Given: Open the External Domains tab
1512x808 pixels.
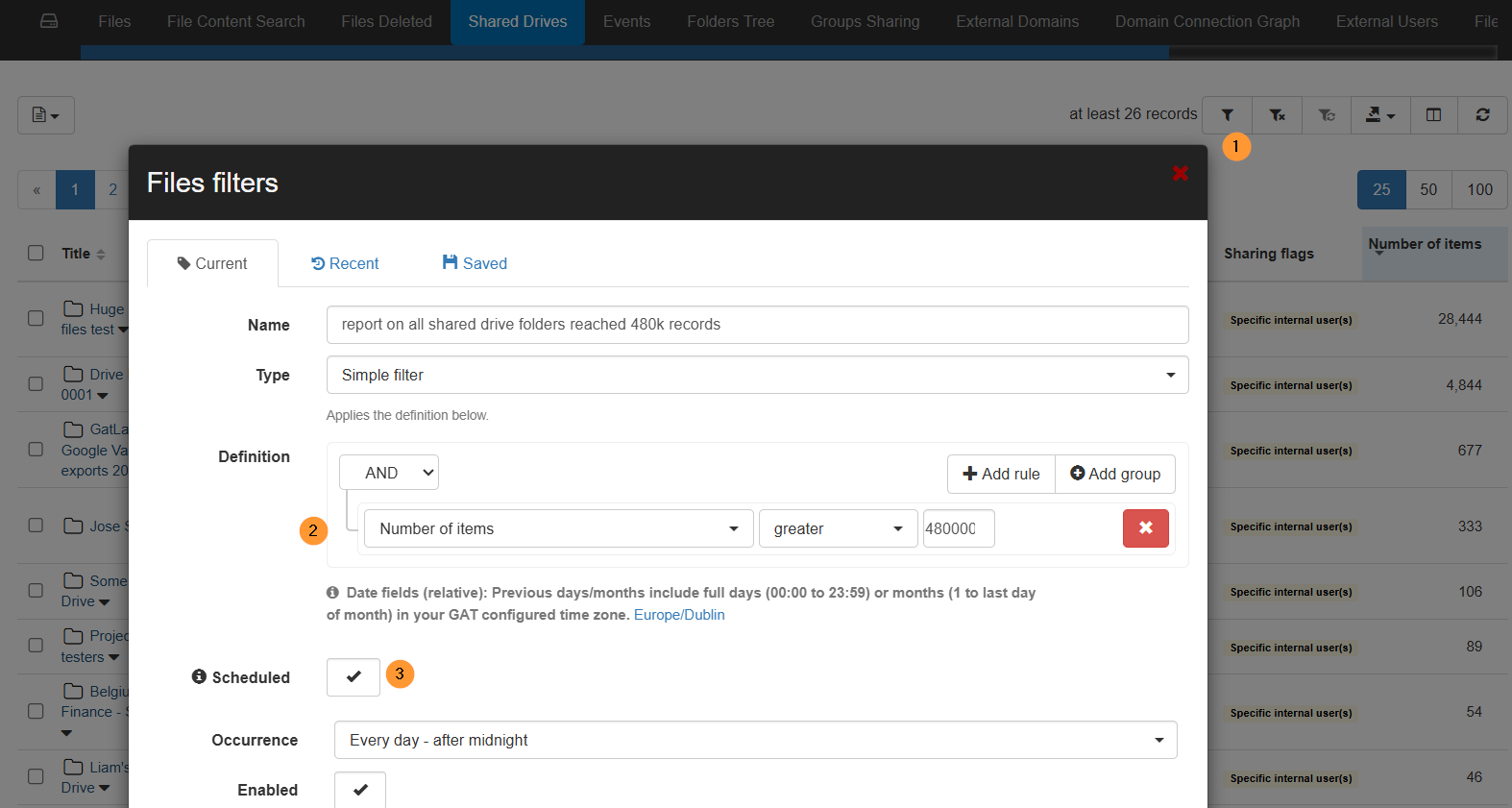Looking at the screenshot, I should [1017, 21].
